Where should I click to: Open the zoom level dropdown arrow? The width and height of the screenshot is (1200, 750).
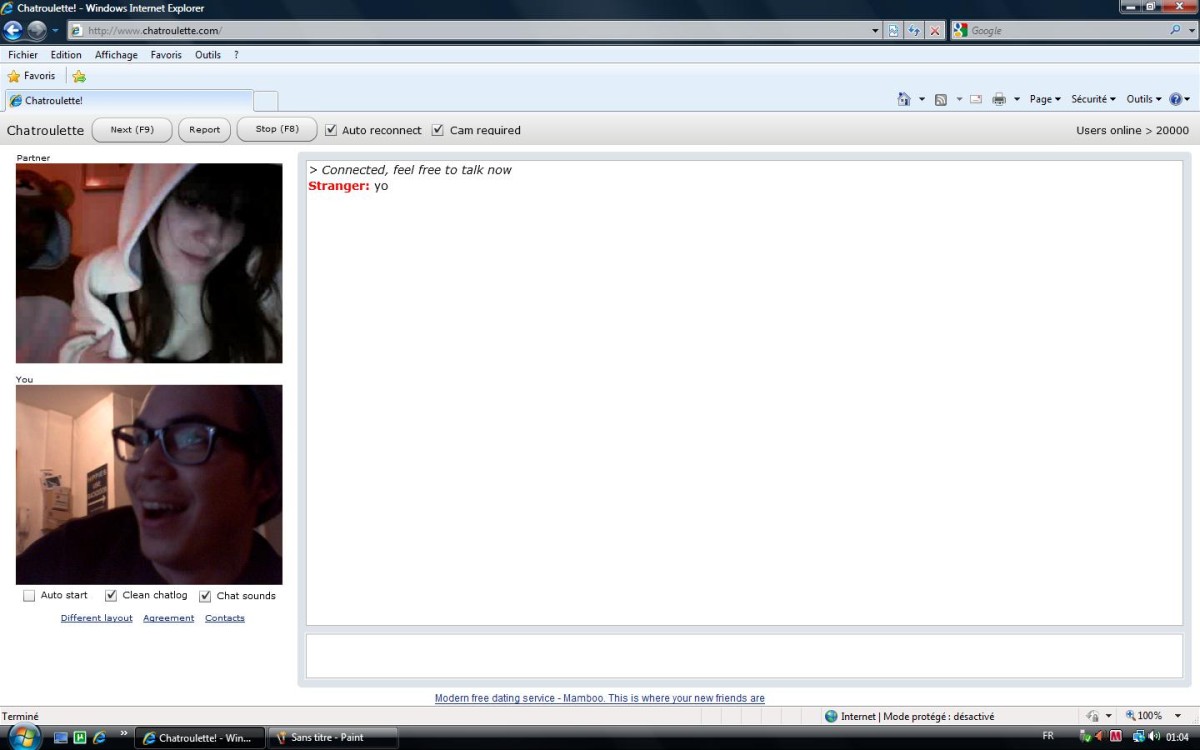point(1178,716)
